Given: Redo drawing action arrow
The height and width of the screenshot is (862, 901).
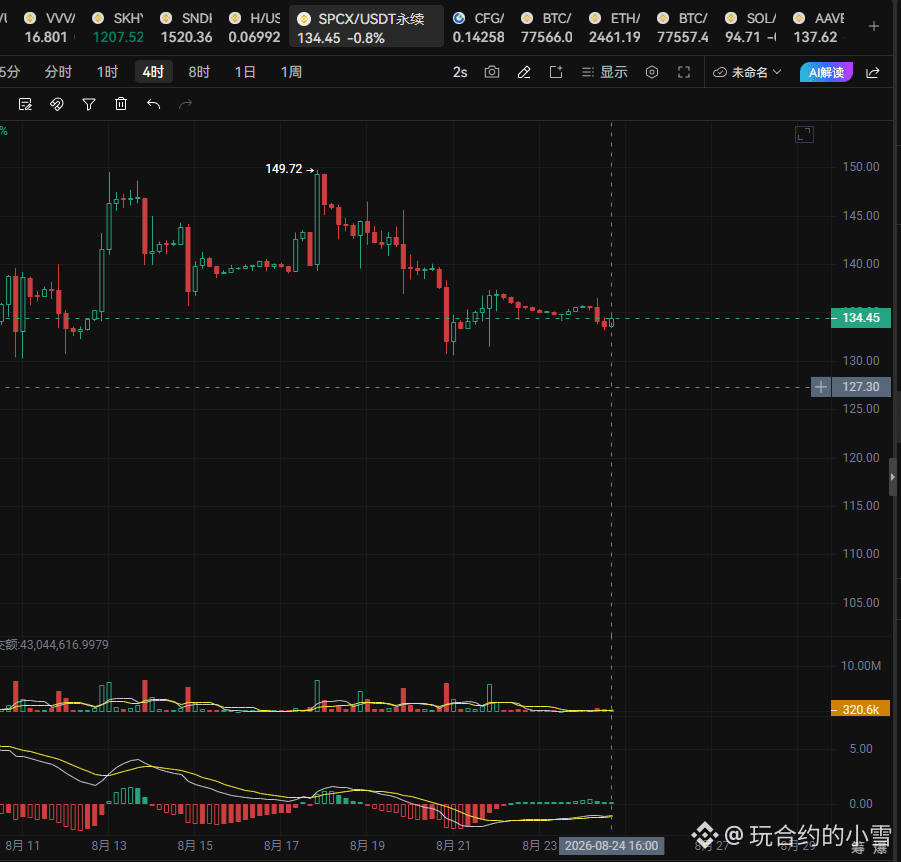Looking at the screenshot, I should pos(185,104).
